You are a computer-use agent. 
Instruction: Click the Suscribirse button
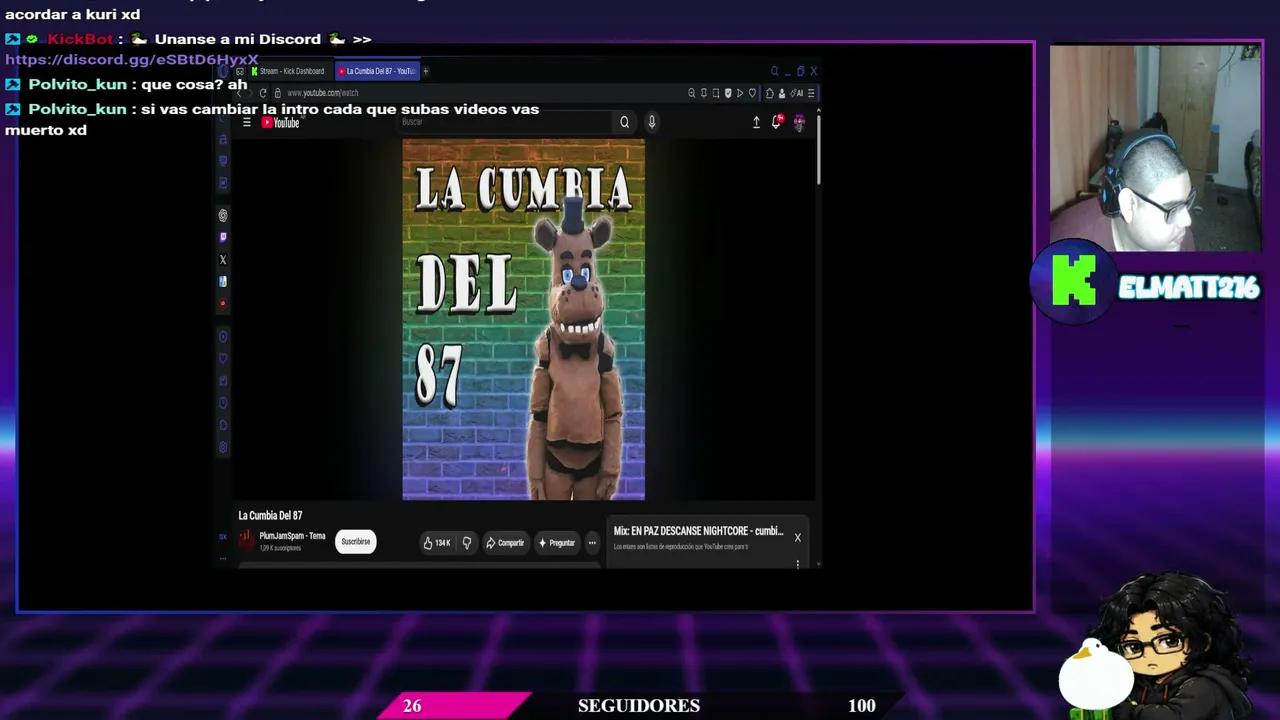(356, 542)
